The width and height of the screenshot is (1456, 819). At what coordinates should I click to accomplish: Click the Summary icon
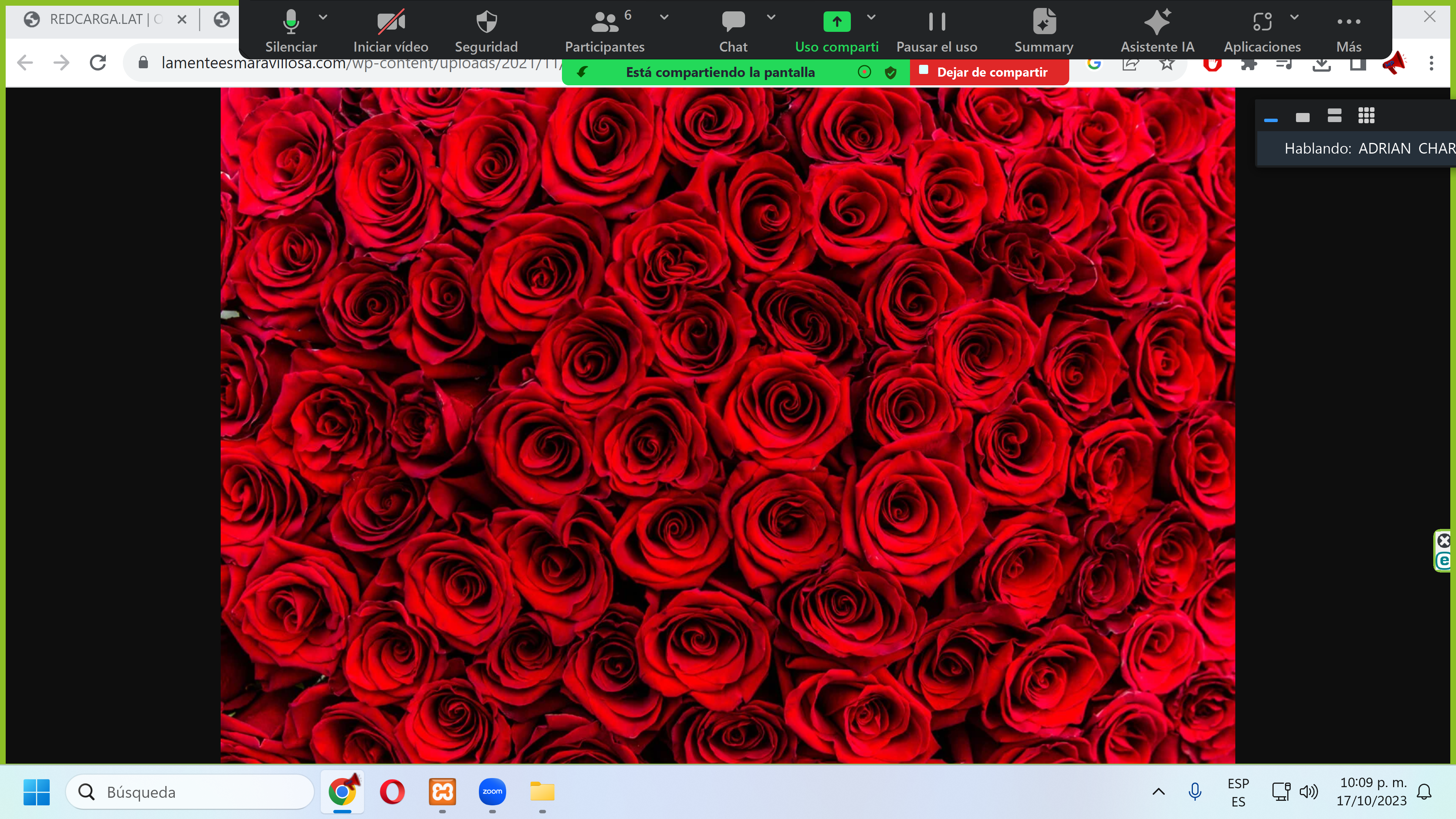(x=1043, y=23)
